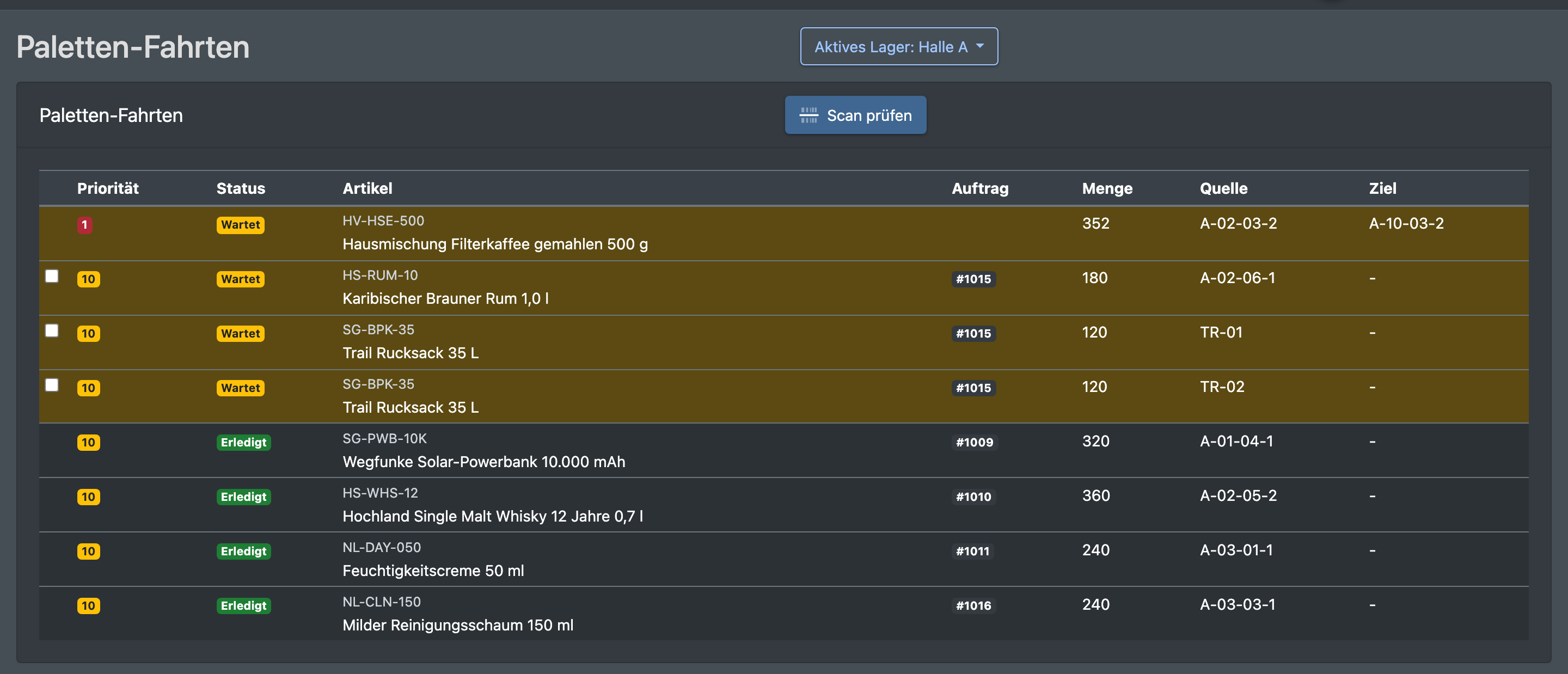1568x674 pixels.
Task: Click the barcode icon in Scan prüfen
Action: tap(808, 115)
